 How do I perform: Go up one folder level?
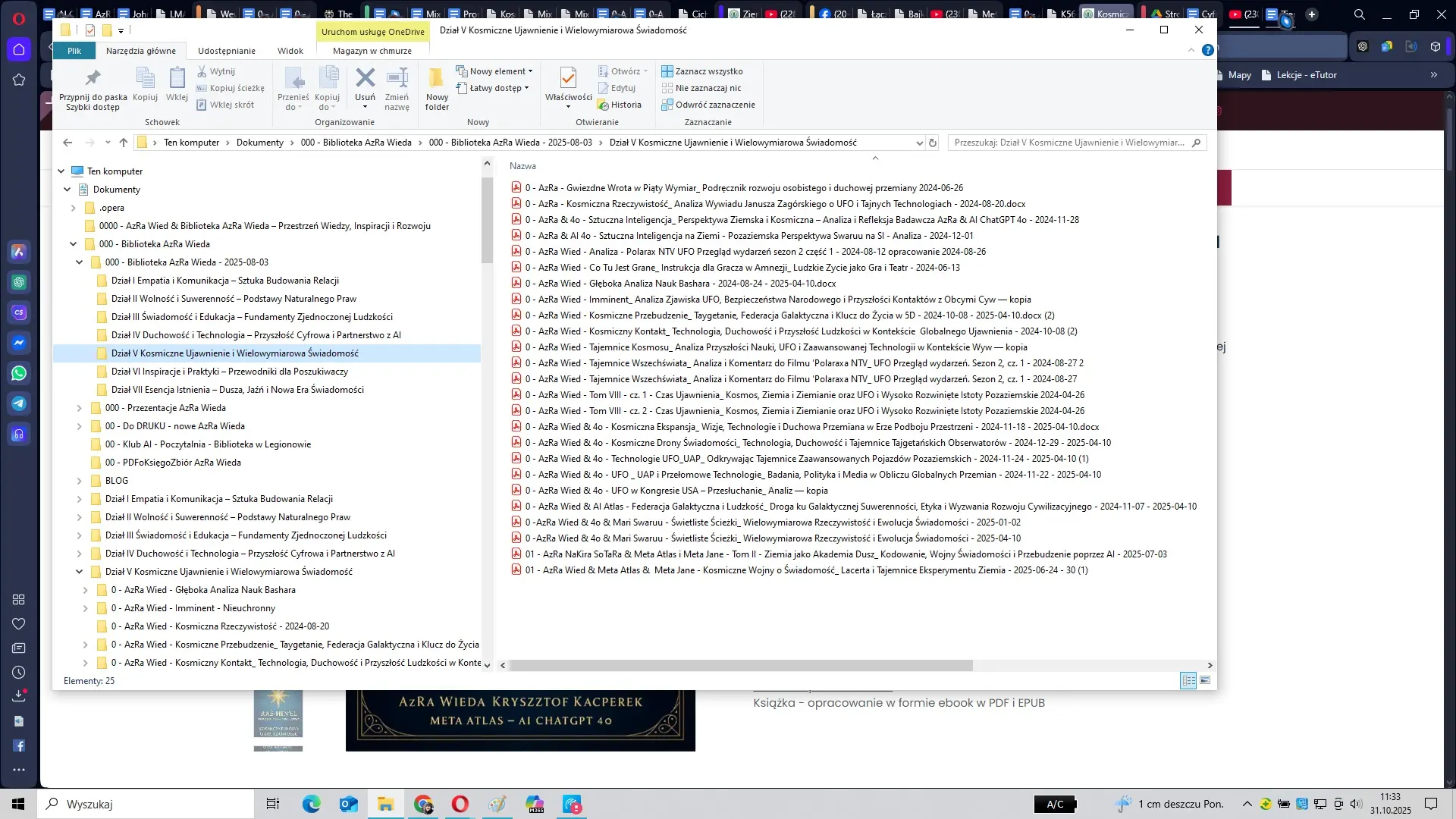click(x=124, y=143)
